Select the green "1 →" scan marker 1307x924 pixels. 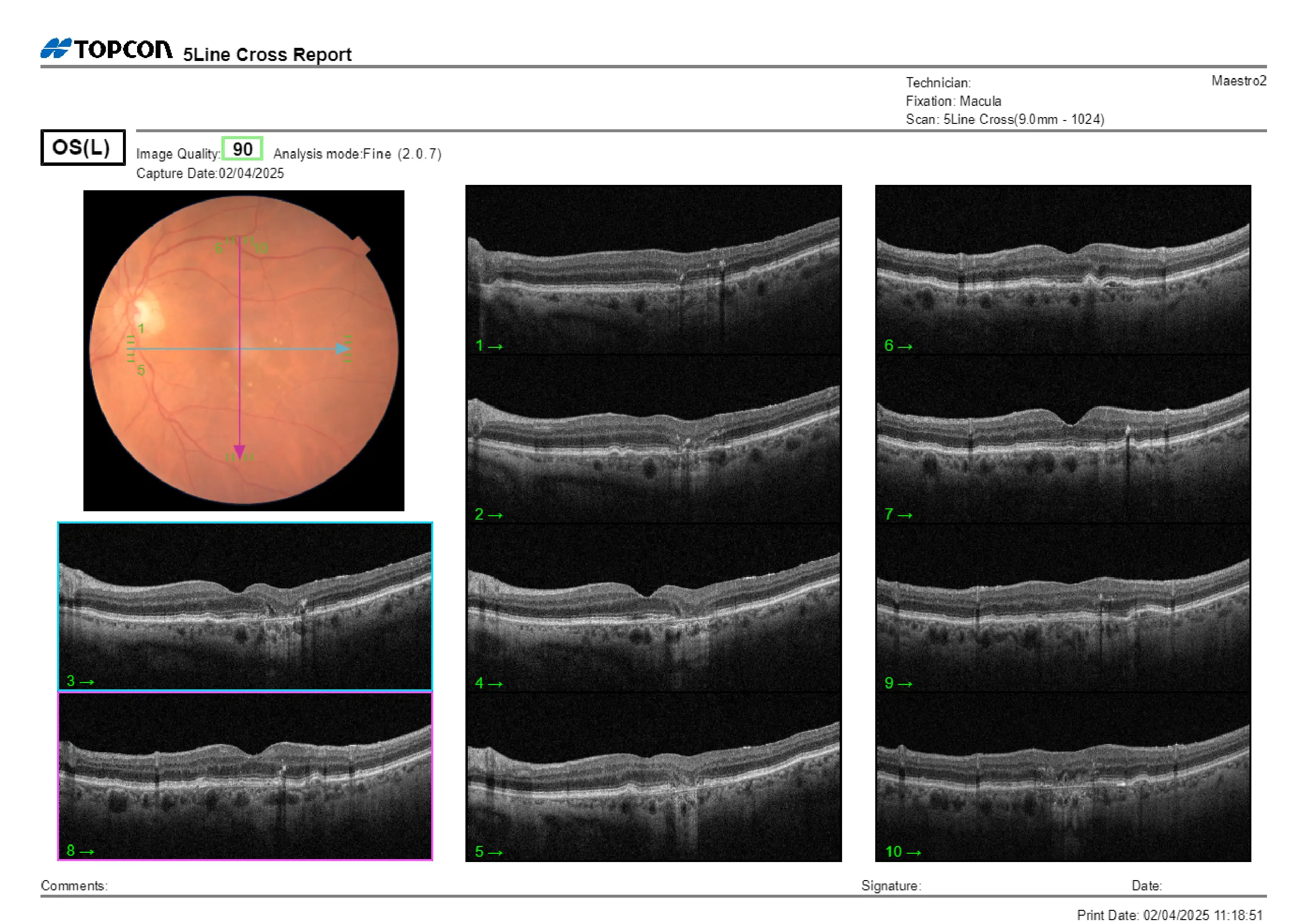(x=491, y=346)
